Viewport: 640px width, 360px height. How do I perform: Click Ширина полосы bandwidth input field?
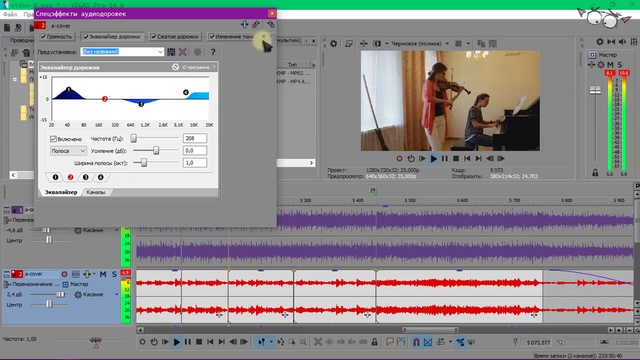(x=195, y=163)
